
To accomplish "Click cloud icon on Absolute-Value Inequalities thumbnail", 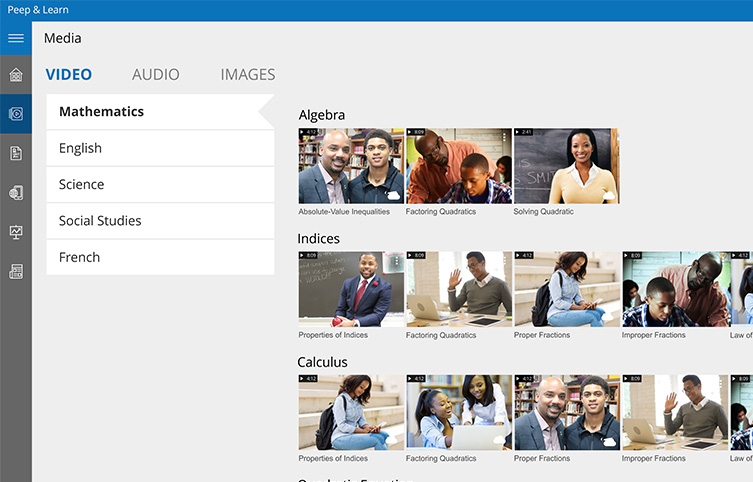I will [393, 195].
